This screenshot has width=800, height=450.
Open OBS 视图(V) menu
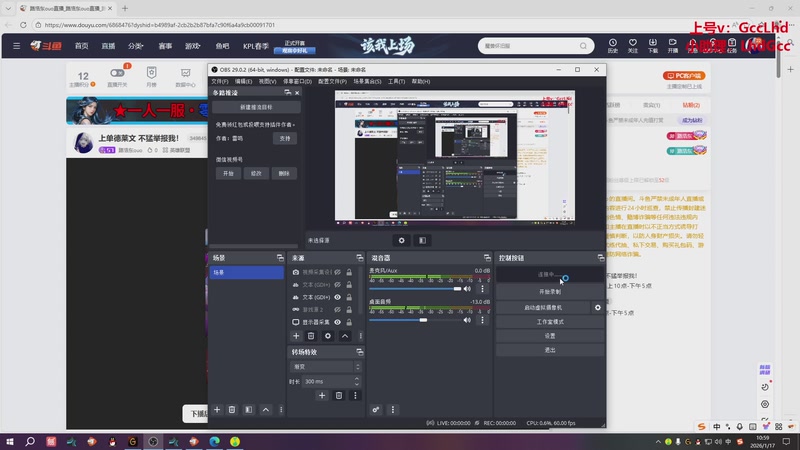coord(267,82)
